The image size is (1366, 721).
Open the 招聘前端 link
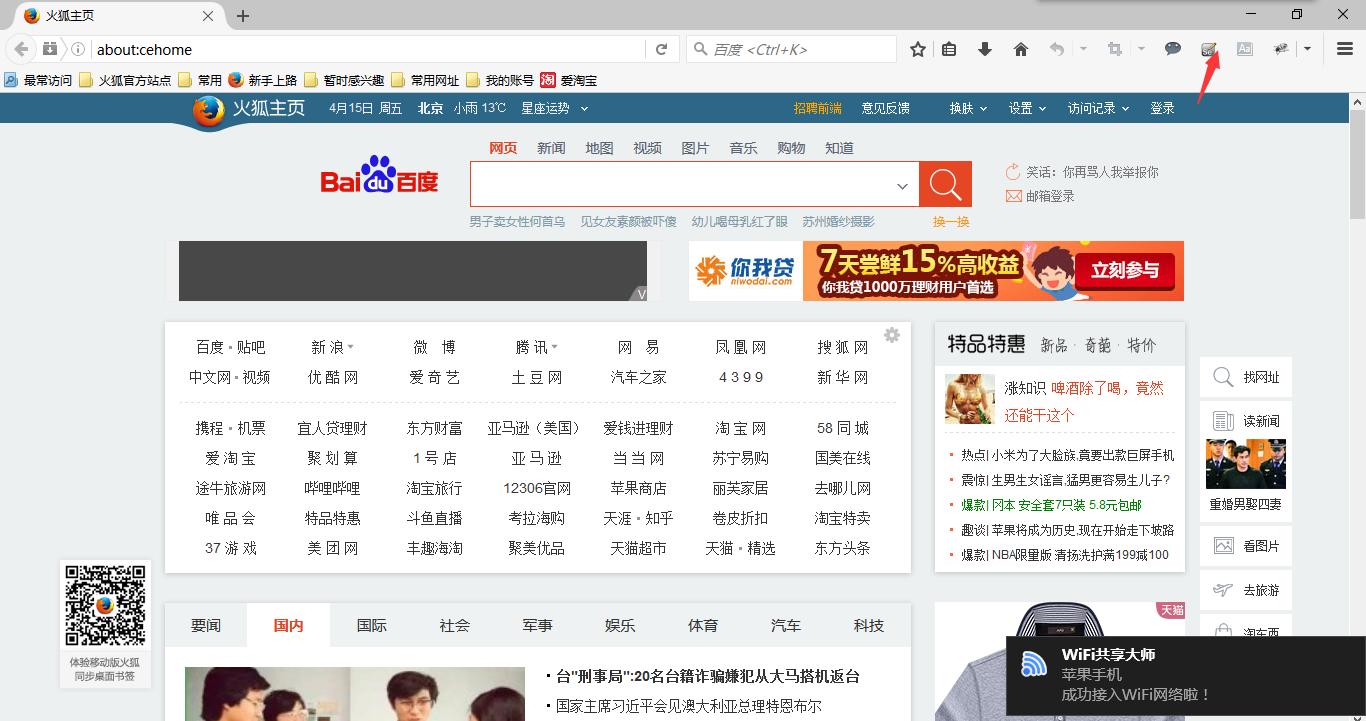pos(818,108)
